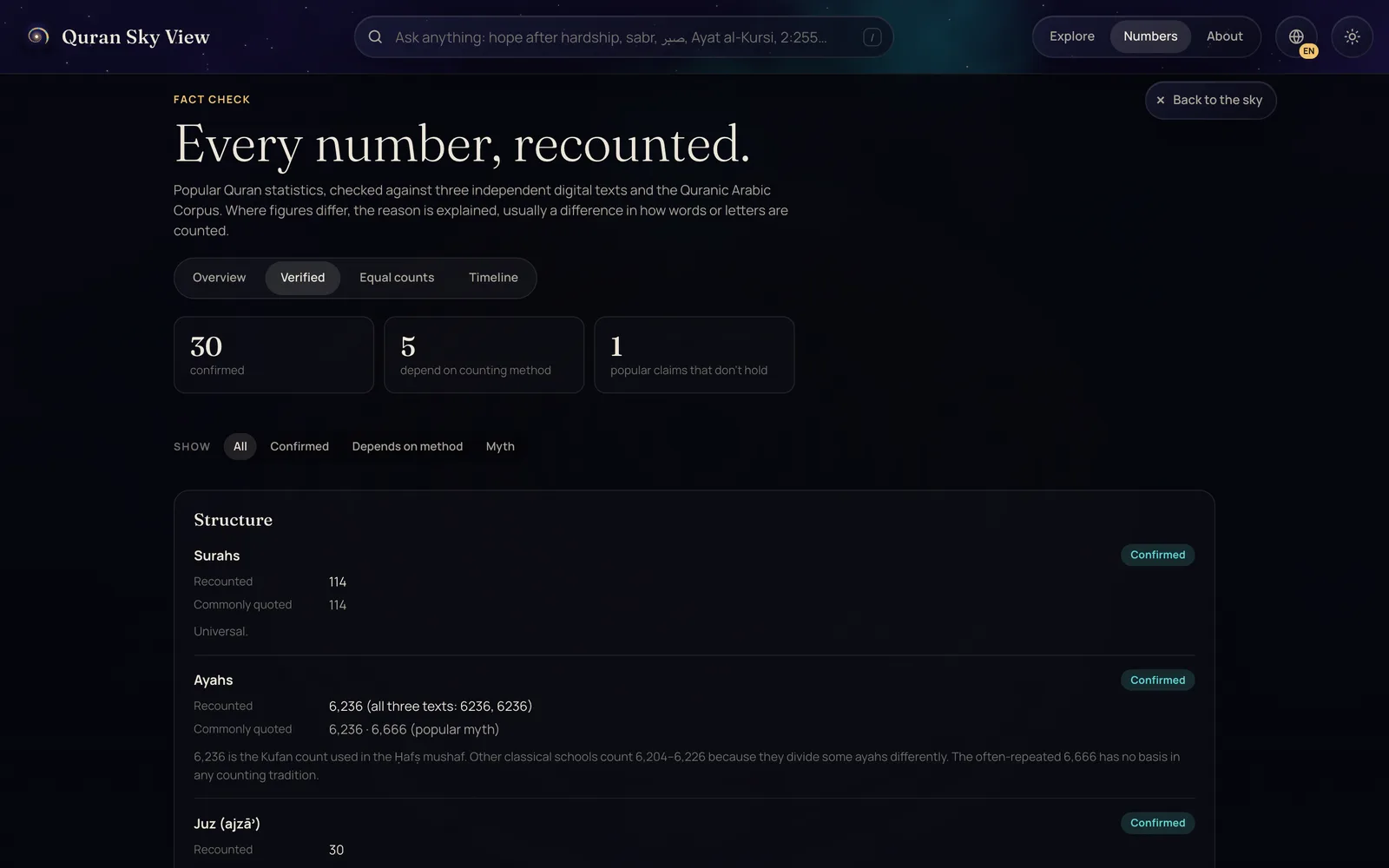The image size is (1389, 868).
Task: Open the language globe selector
Action: pos(1296,37)
